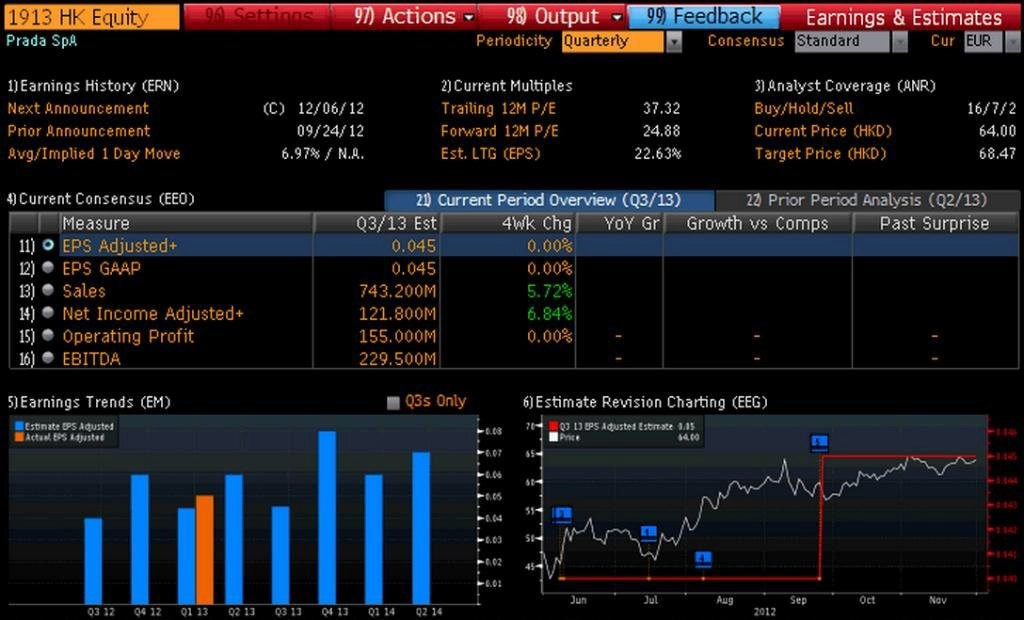Click the Prior Announcement date 09/24/12
The width and height of the screenshot is (1024, 620).
[330, 131]
